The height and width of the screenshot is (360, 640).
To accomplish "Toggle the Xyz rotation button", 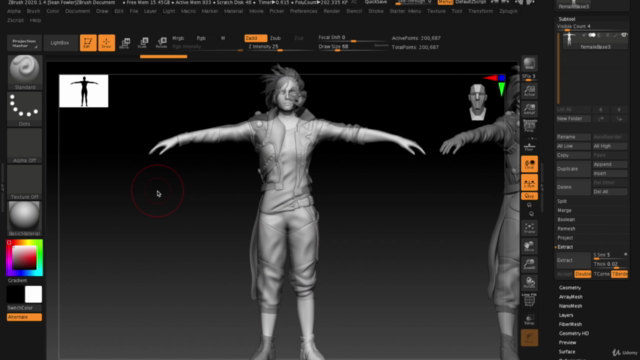I will pos(529,196).
